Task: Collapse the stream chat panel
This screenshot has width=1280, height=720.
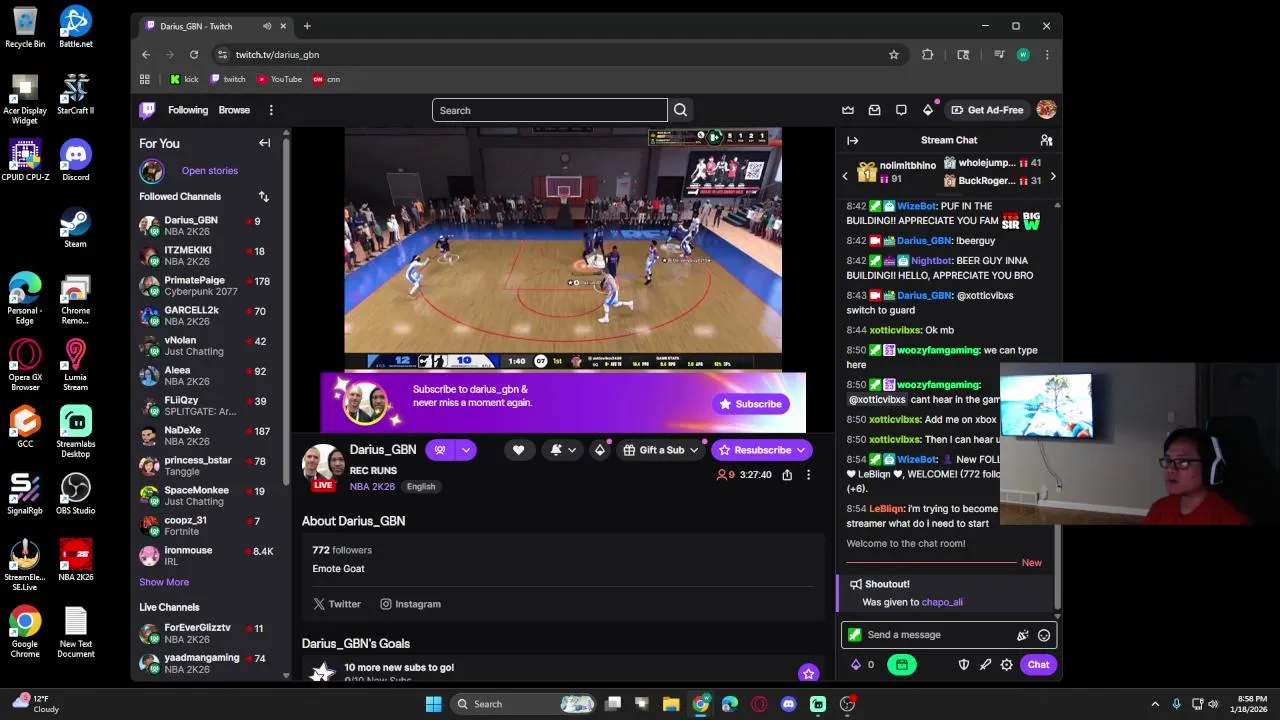Action: (x=852, y=140)
